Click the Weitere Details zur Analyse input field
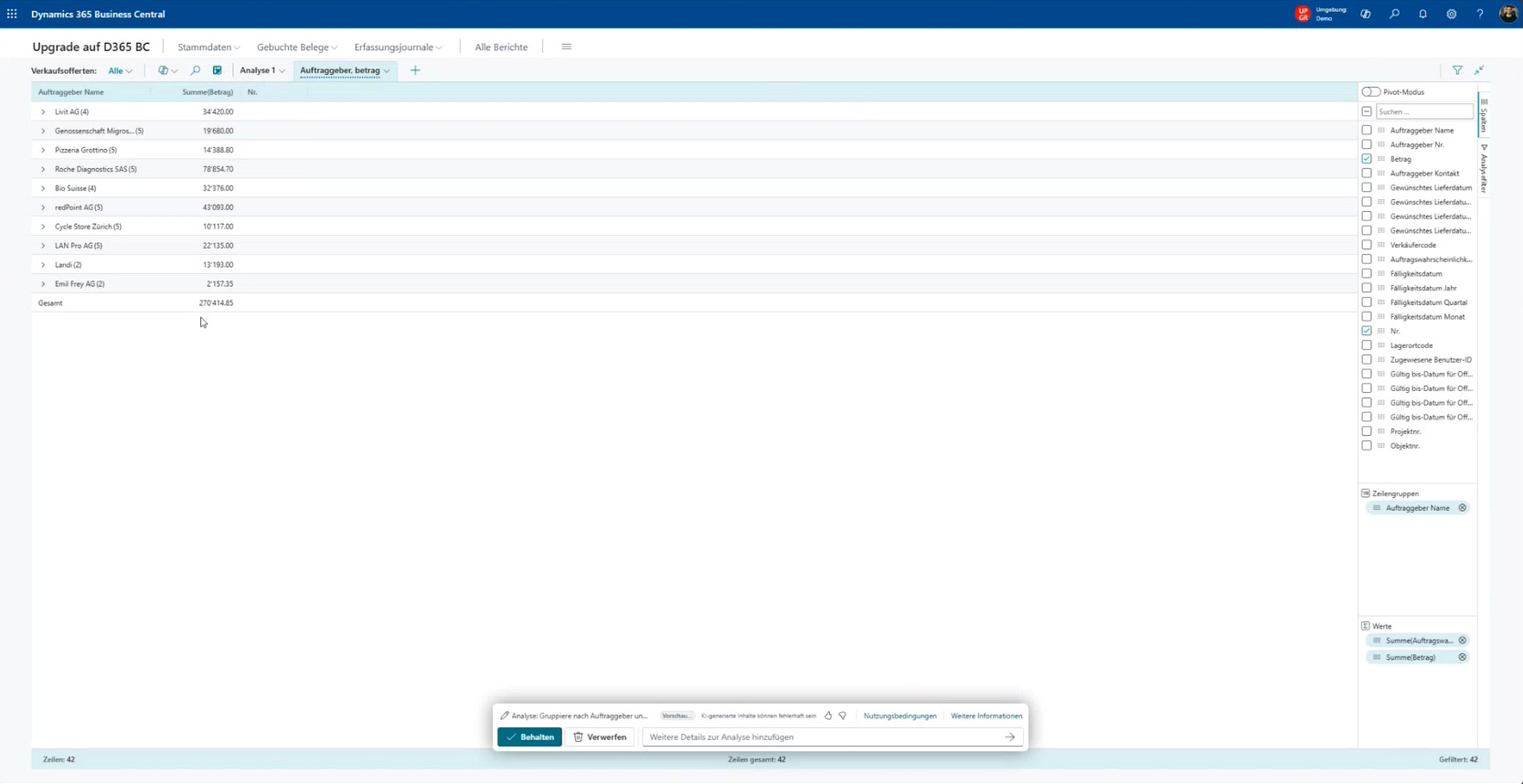 [823, 737]
